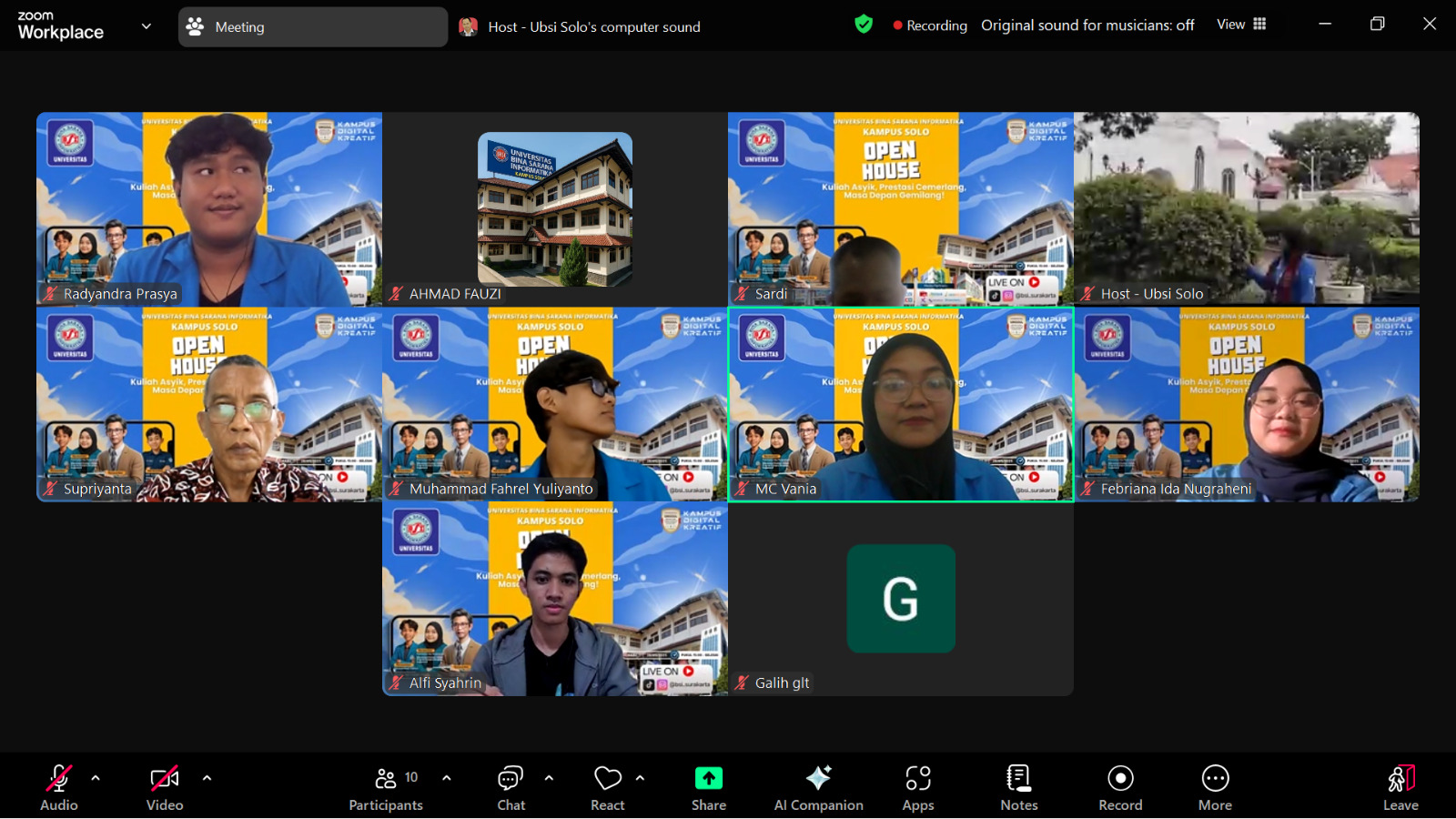Screen dimensions: 1456x819
Task: Click the muted mic icon beside AHMAD FAUZI
Action: 397,294
